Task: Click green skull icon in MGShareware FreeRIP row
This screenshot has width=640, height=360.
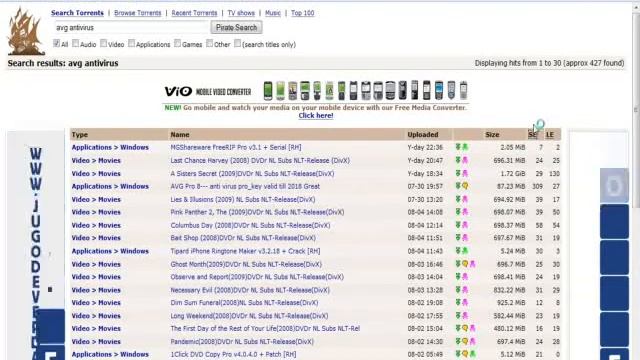Action: pos(465,147)
